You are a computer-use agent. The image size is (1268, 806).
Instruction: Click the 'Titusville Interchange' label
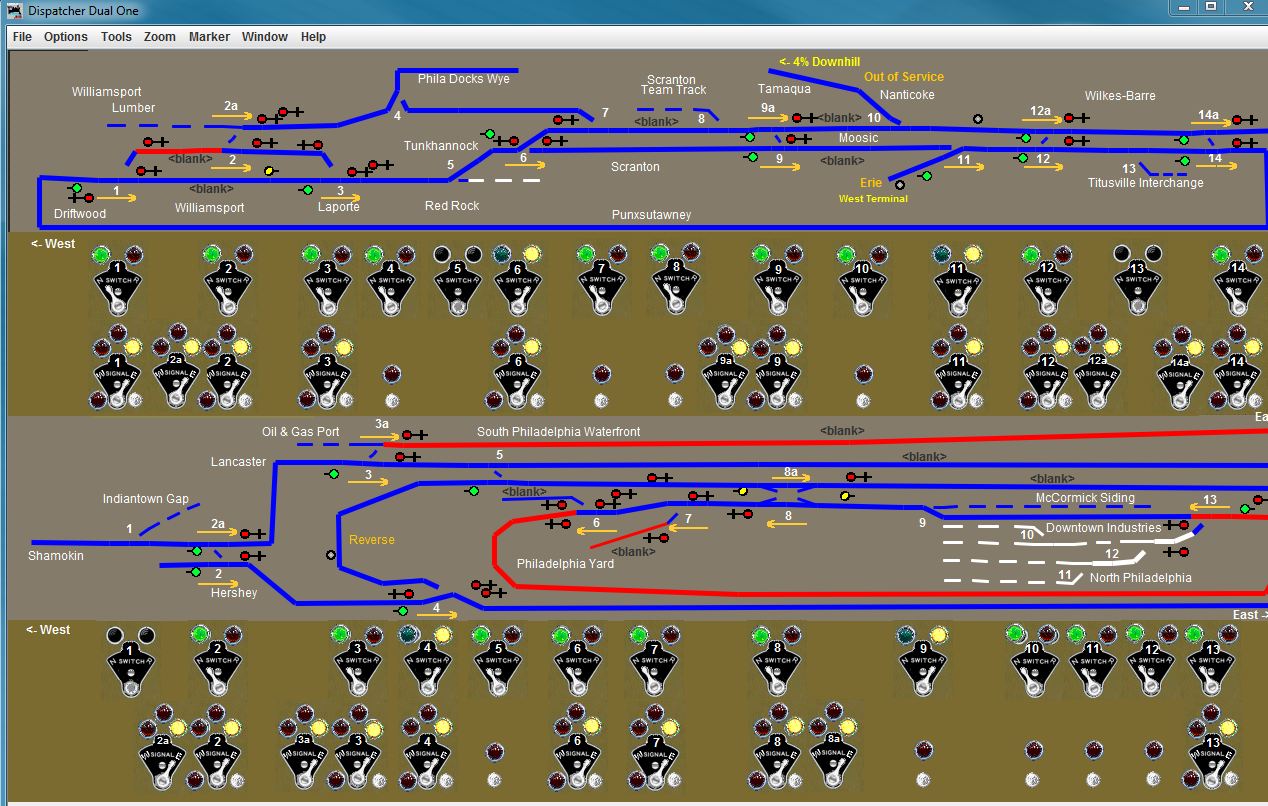click(1146, 183)
